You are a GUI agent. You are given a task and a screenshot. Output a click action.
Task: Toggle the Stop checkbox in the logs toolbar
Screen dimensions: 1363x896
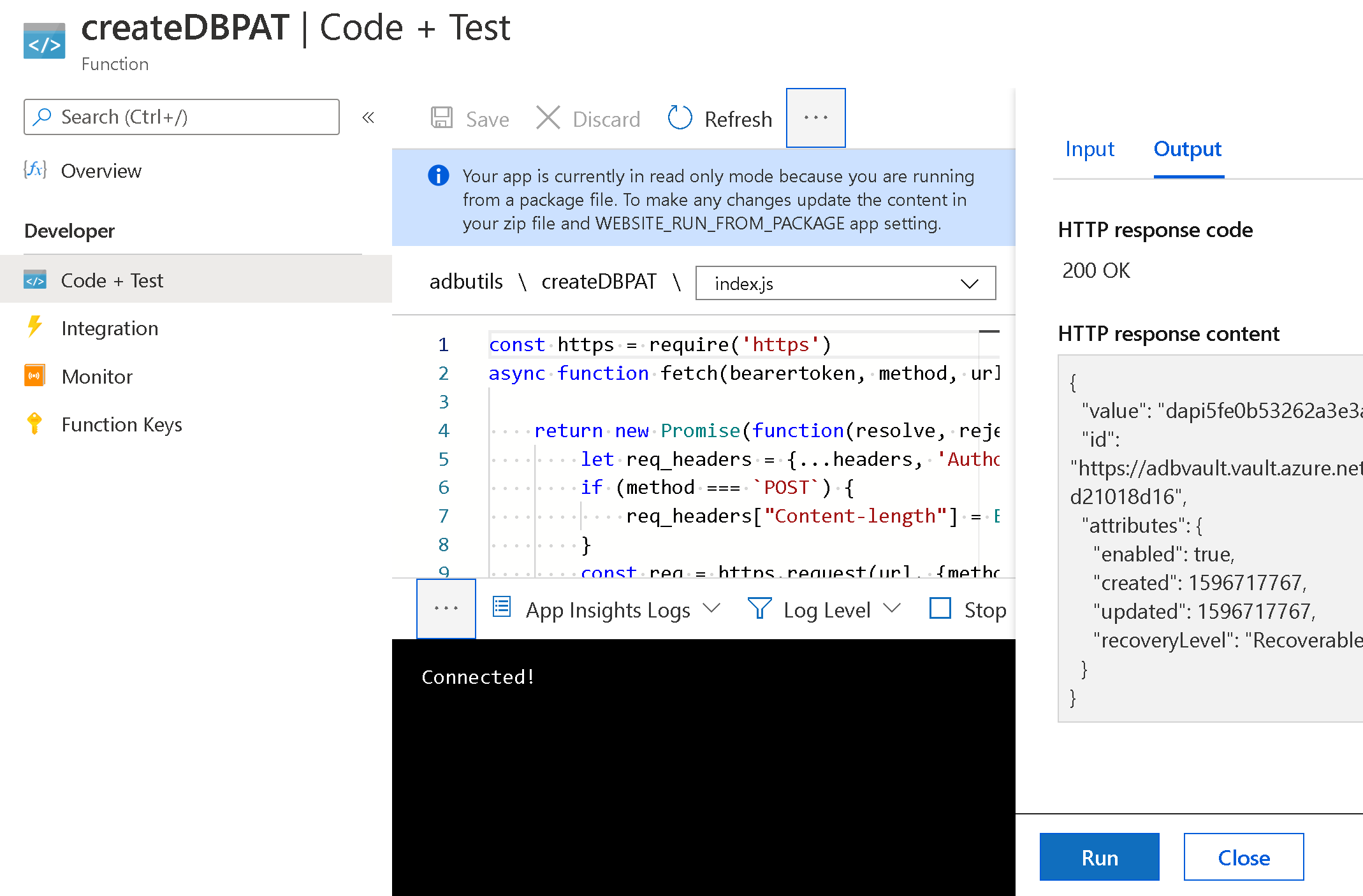[940, 608]
